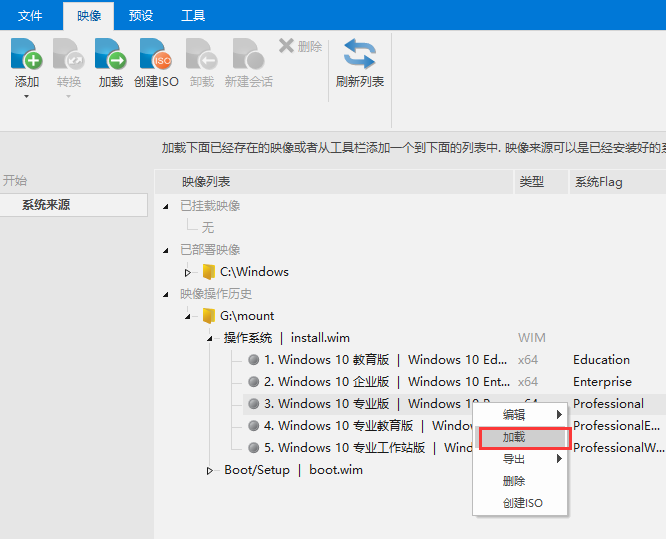Open the dropdown arrow under 添加
Viewport: 666px width, 539px height.
(26, 97)
